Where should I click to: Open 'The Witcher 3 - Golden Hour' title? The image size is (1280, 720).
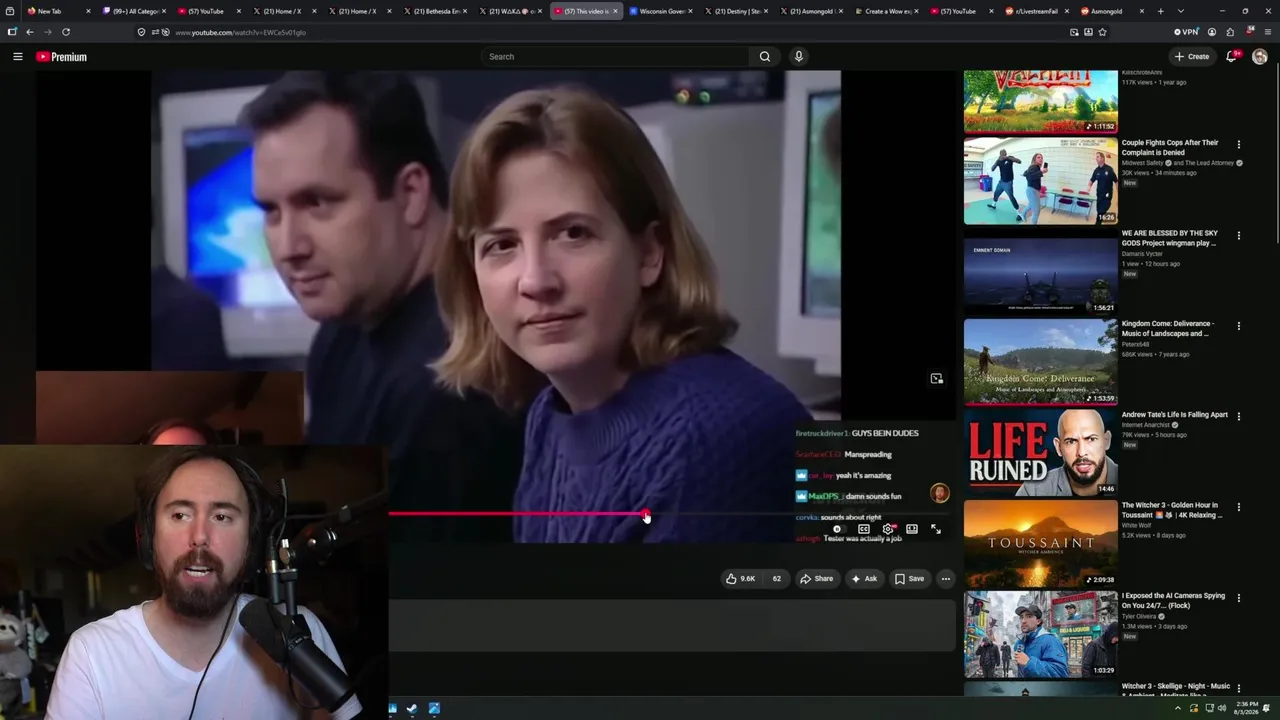tap(1172, 510)
